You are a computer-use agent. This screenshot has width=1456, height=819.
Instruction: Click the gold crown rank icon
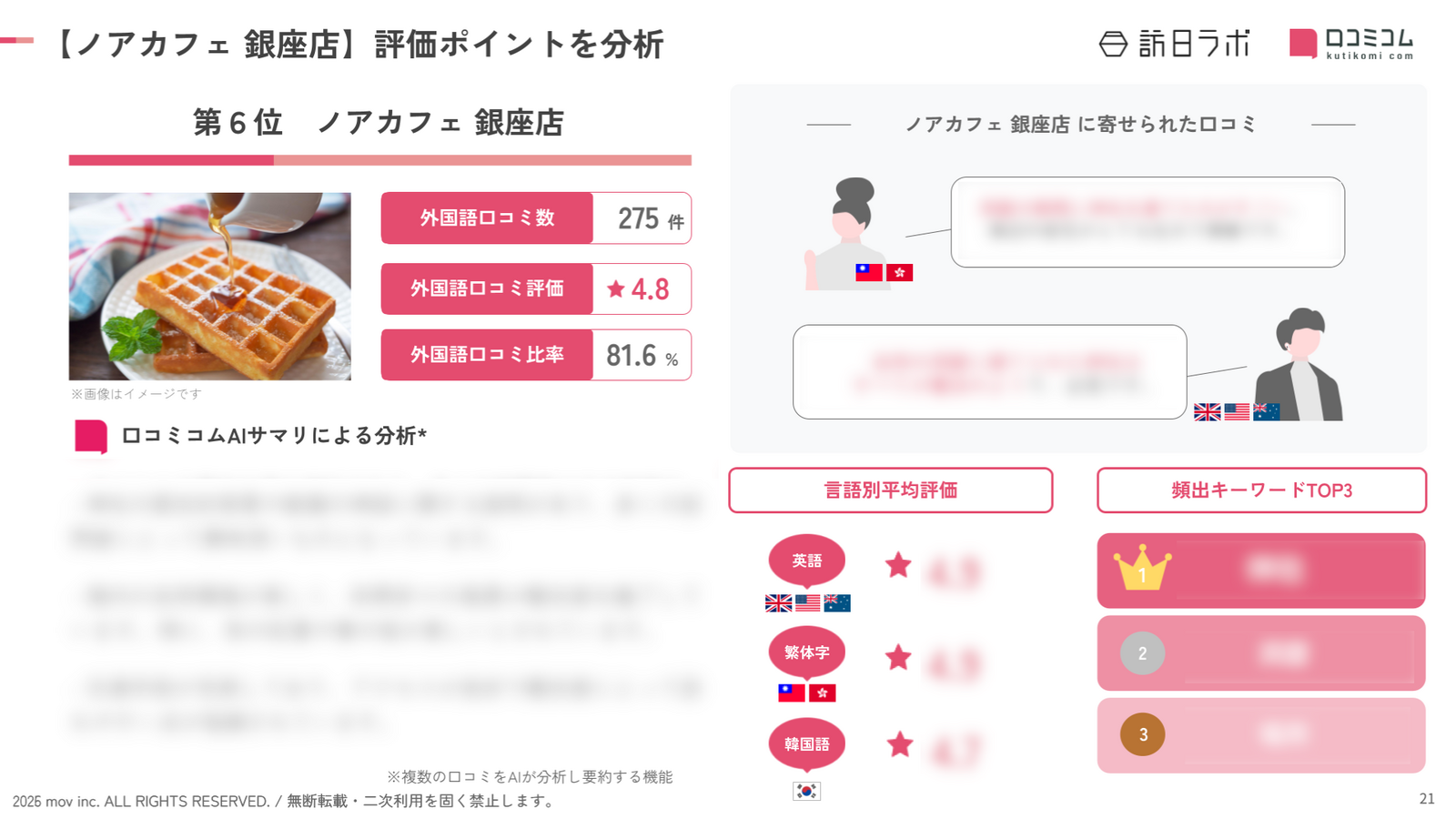tap(1142, 569)
